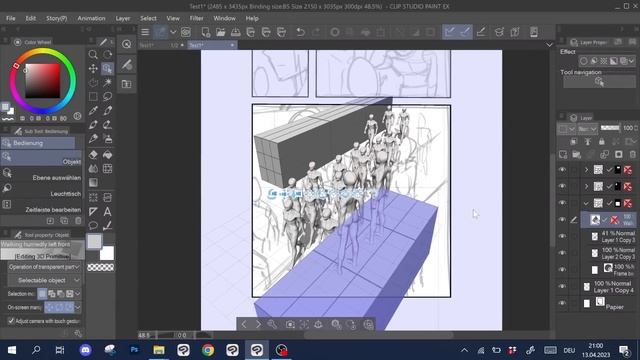Screen dimensions: 640x360
Task: Open color wheel settings icon
Action: click(x=77, y=116)
